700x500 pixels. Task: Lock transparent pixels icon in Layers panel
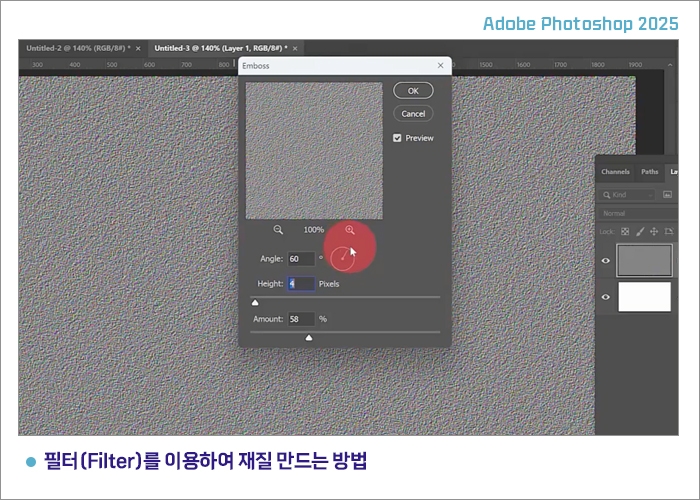coord(625,231)
